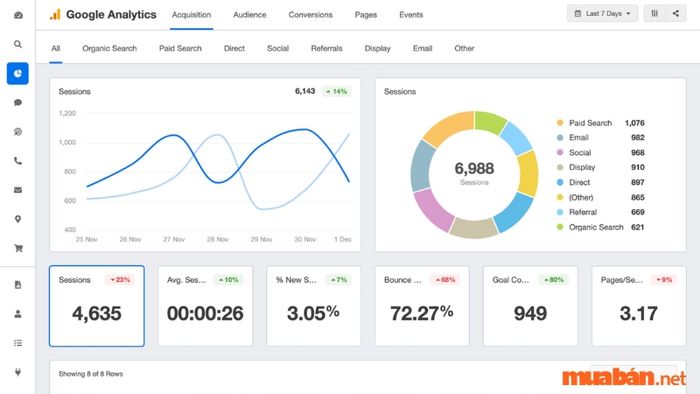Click the search magnifier sidebar icon
Image resolution: width=700 pixels, height=394 pixels.
pos(18,44)
